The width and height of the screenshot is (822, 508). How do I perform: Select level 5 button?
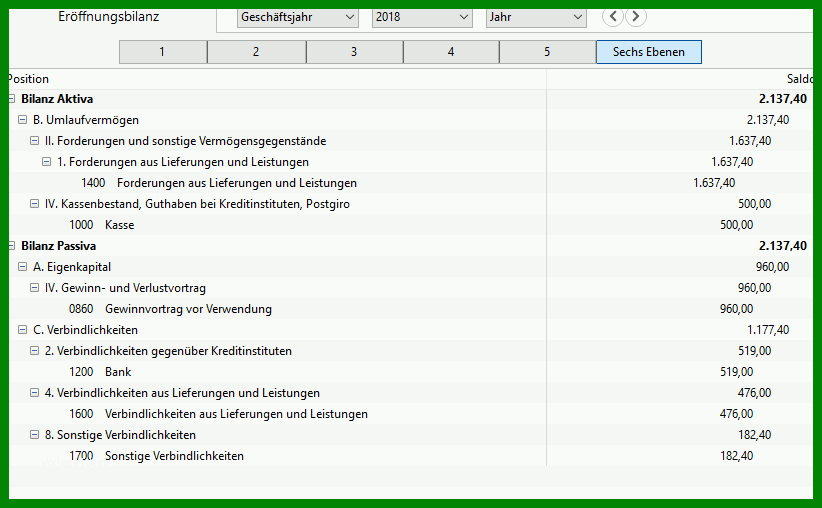pyautogui.click(x=547, y=52)
